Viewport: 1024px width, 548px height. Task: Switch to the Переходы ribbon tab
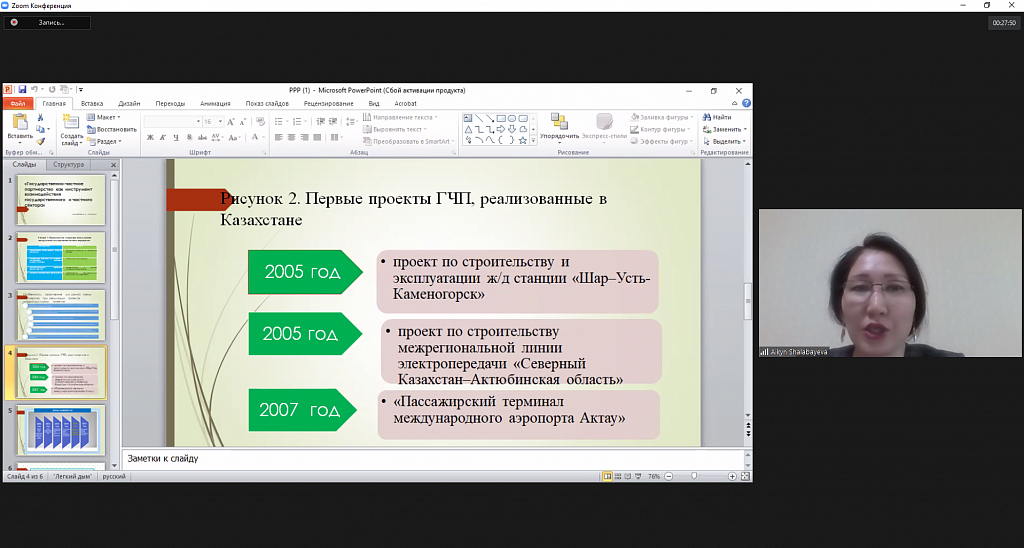click(170, 103)
